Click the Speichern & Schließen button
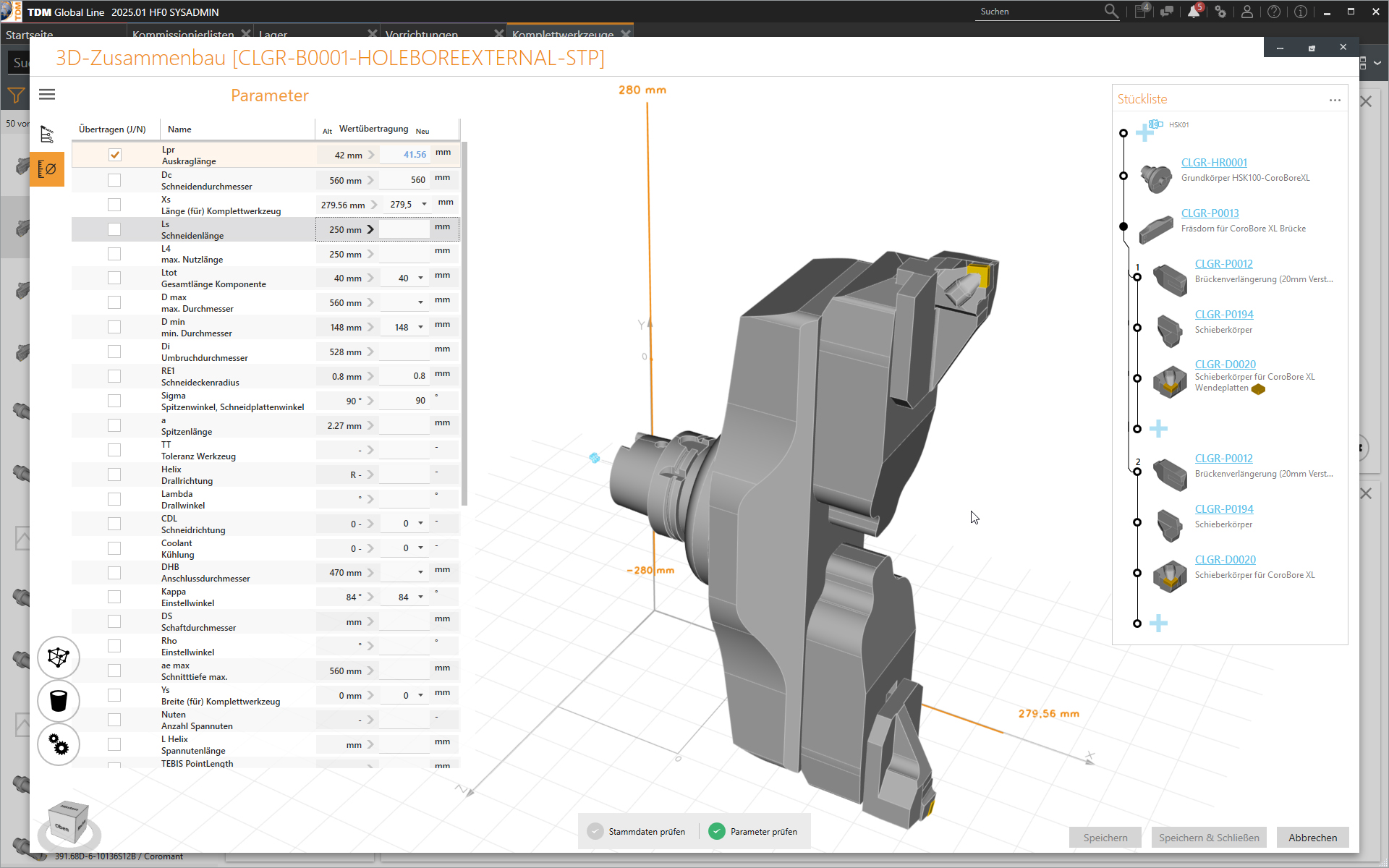1389x868 pixels. (1208, 837)
